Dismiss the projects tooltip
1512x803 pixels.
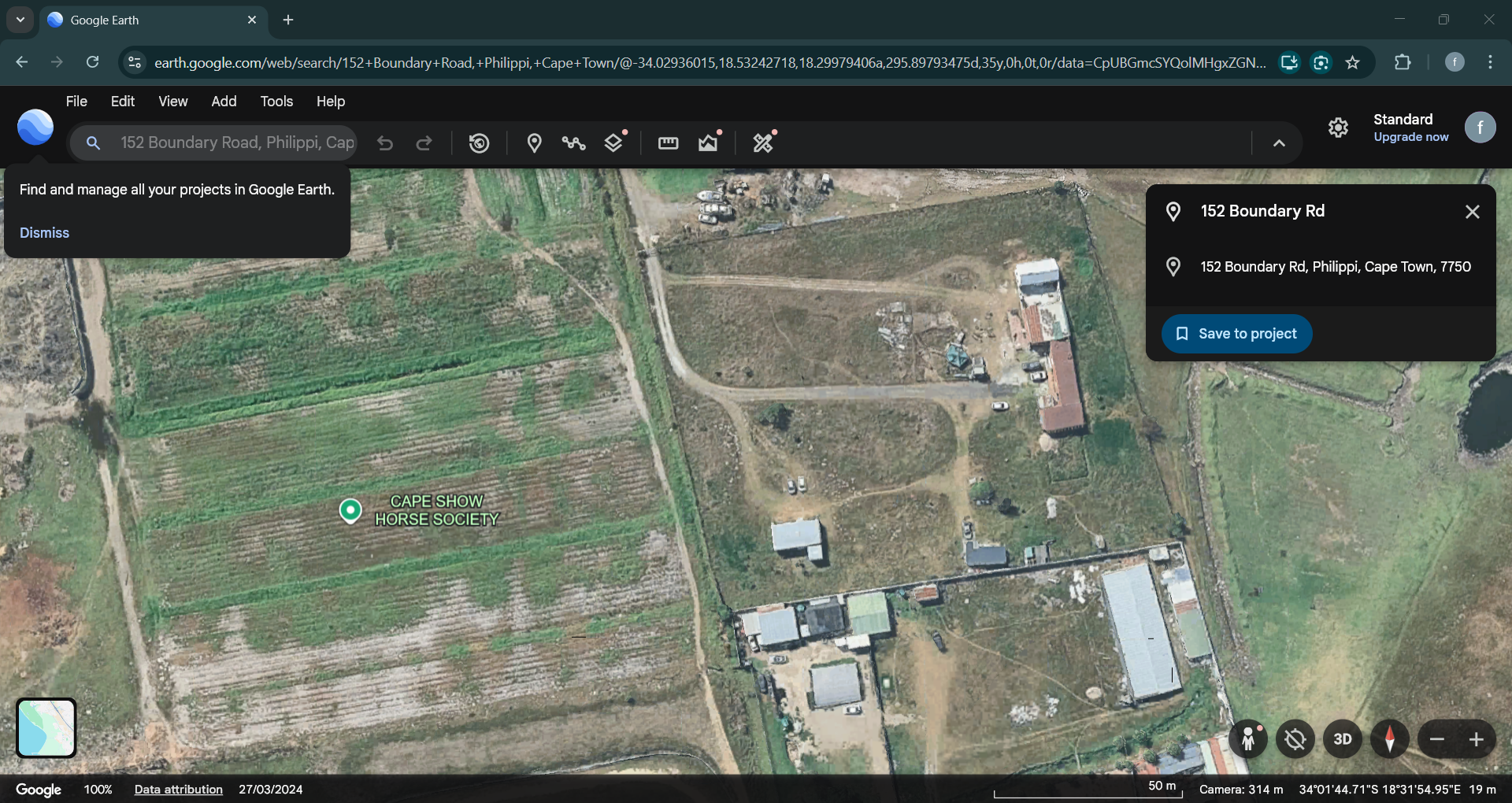point(44,233)
